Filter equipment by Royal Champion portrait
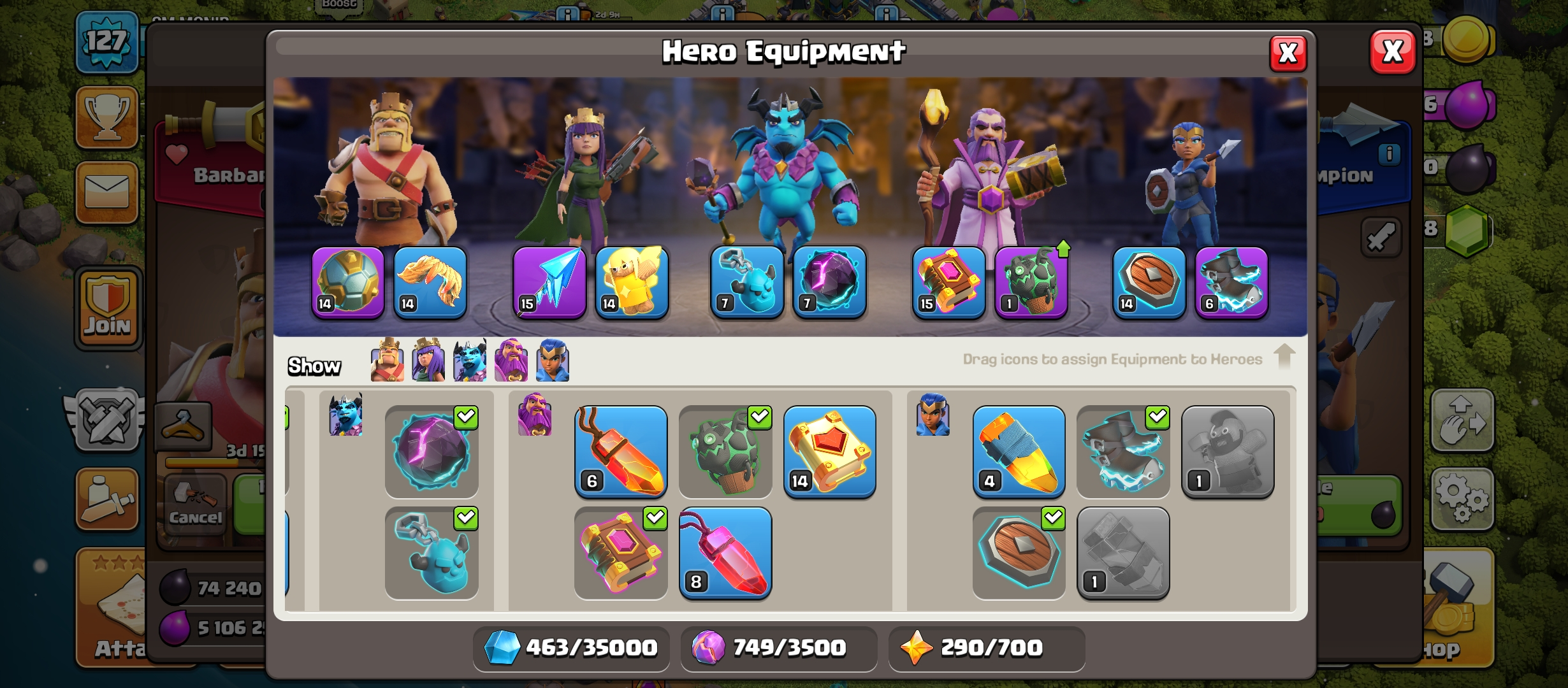 pos(553,361)
